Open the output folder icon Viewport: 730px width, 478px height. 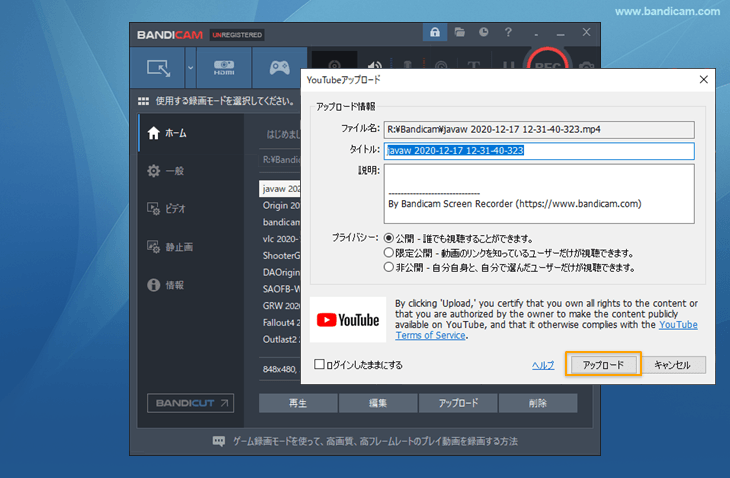(x=460, y=32)
